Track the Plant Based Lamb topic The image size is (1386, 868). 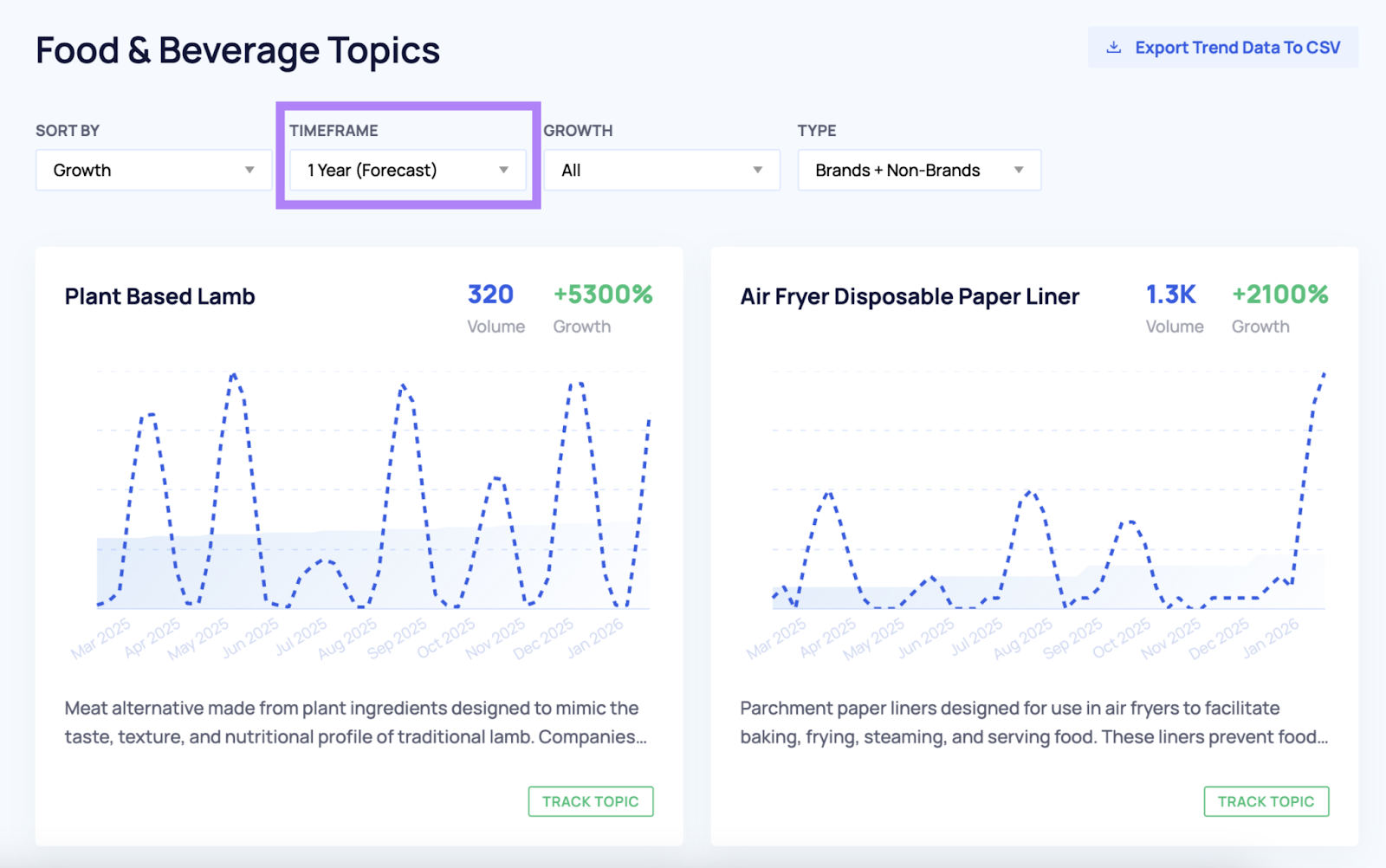(591, 801)
